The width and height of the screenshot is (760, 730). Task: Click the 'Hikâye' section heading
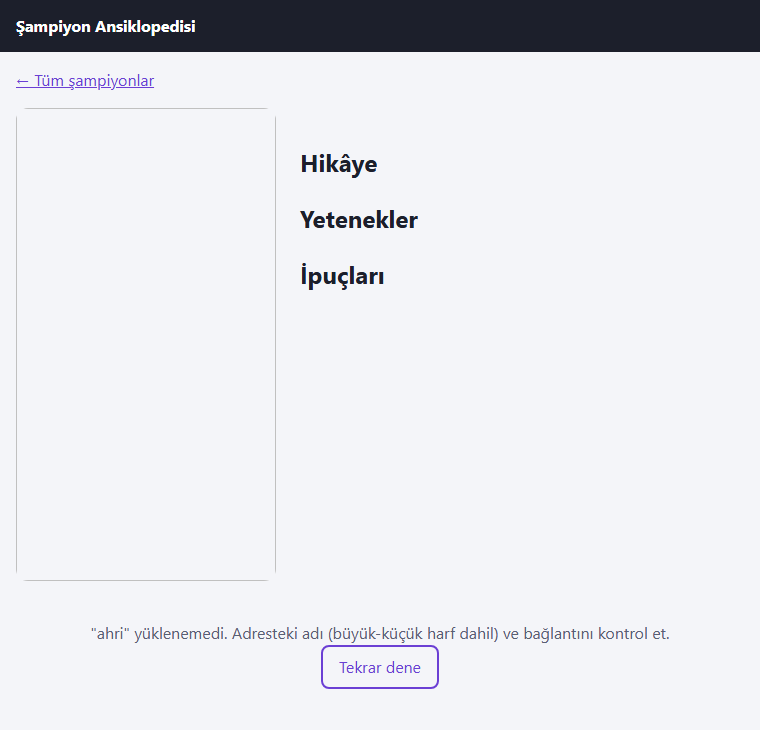(339, 164)
